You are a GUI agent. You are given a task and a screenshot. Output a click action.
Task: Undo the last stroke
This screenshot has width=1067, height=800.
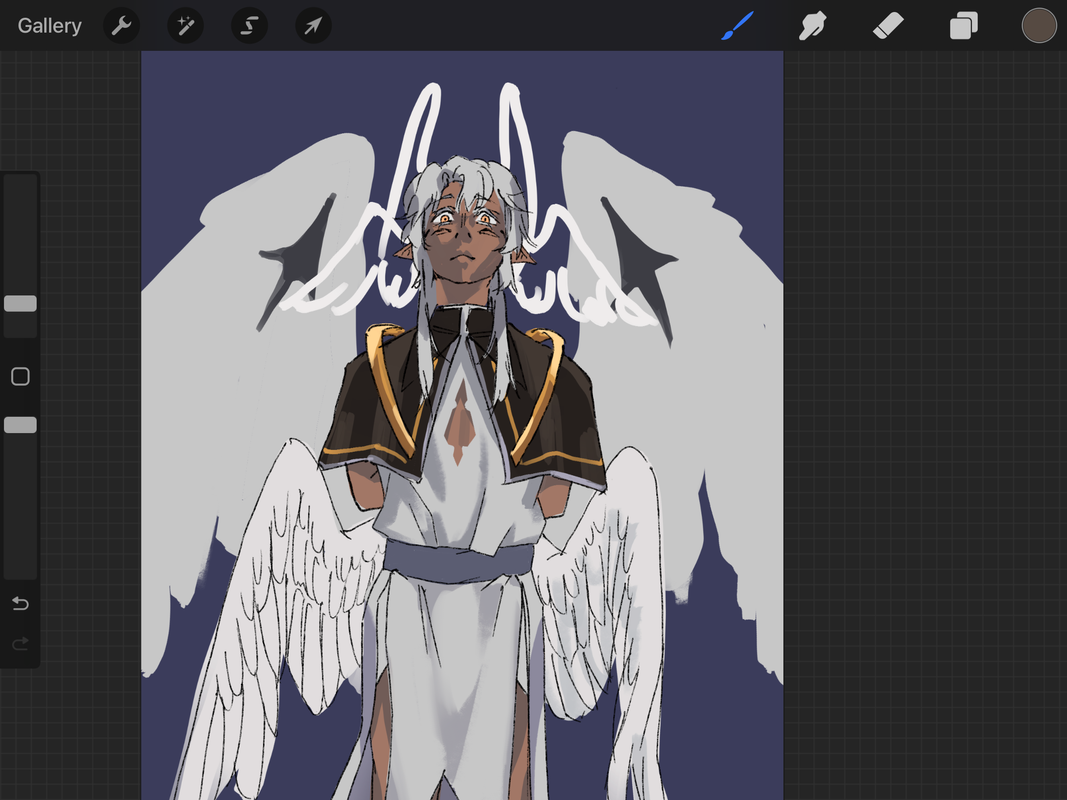pyautogui.click(x=20, y=603)
